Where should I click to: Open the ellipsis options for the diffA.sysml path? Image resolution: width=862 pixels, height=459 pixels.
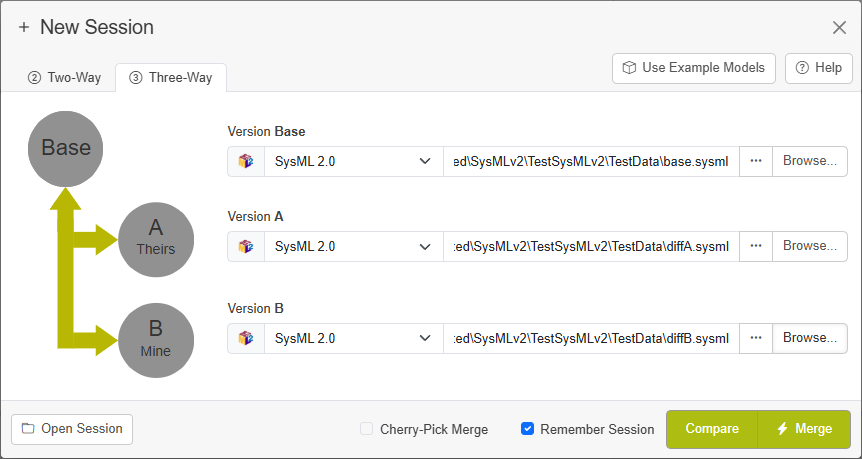[756, 246]
